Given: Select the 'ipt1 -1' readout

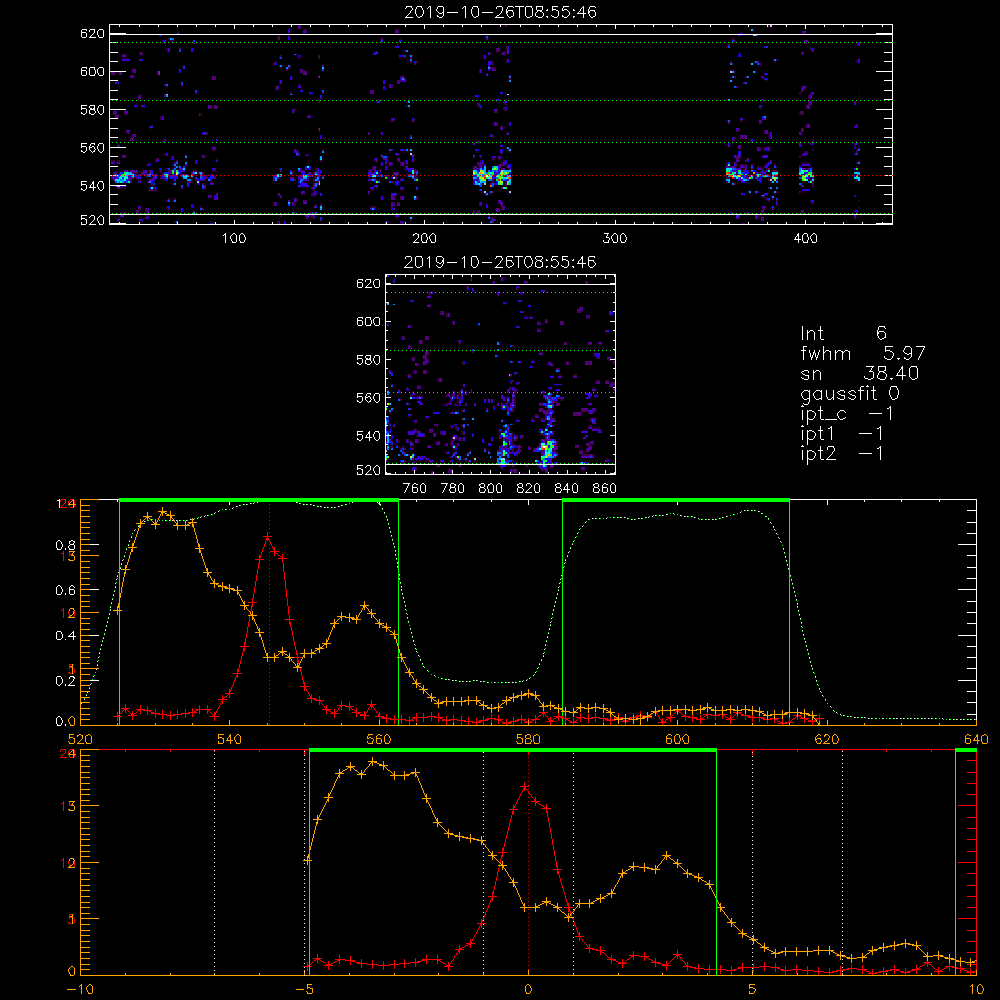Looking at the screenshot, I should click(x=842, y=434).
